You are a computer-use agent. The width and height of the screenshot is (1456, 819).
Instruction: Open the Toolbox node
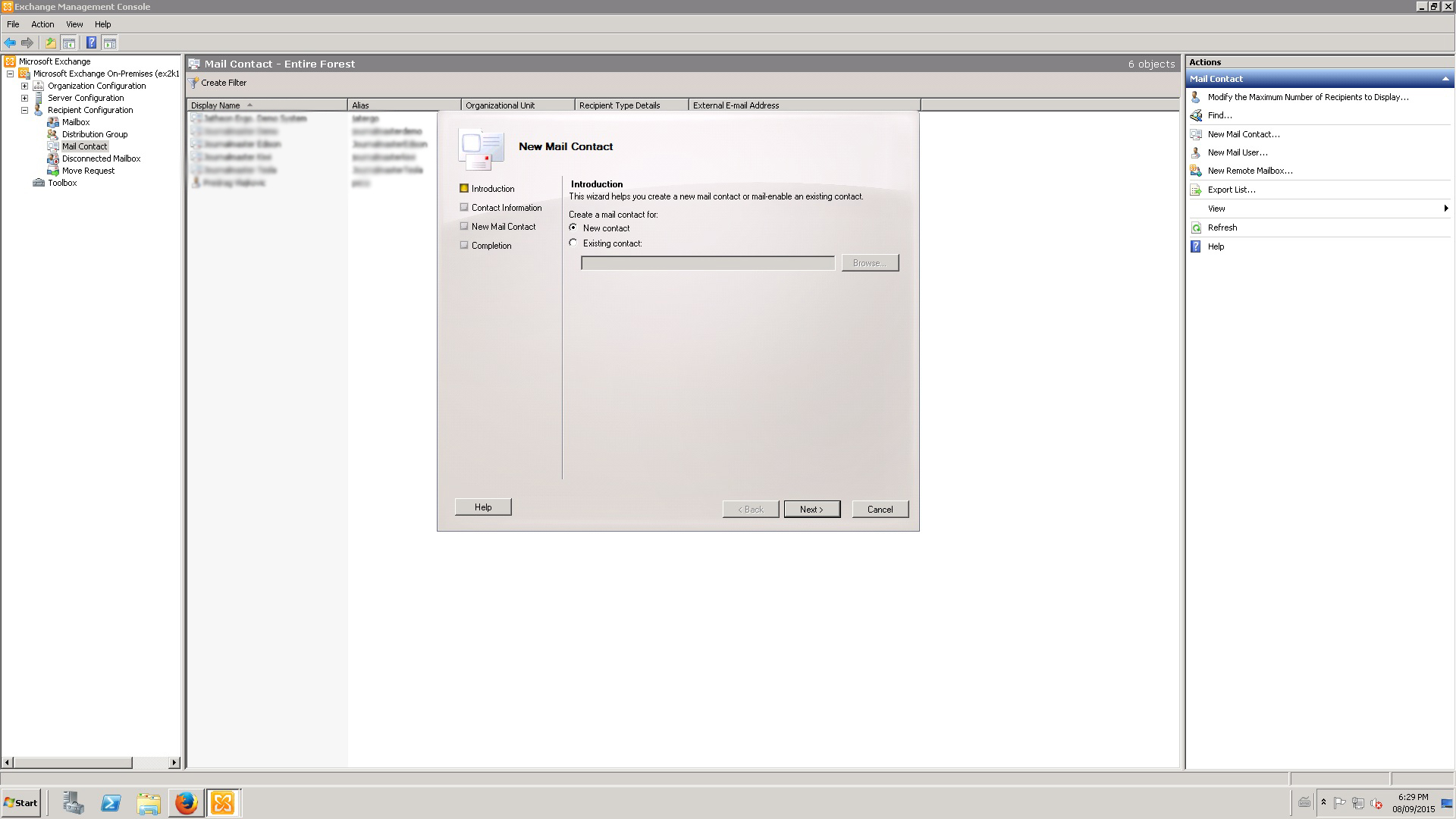(62, 183)
